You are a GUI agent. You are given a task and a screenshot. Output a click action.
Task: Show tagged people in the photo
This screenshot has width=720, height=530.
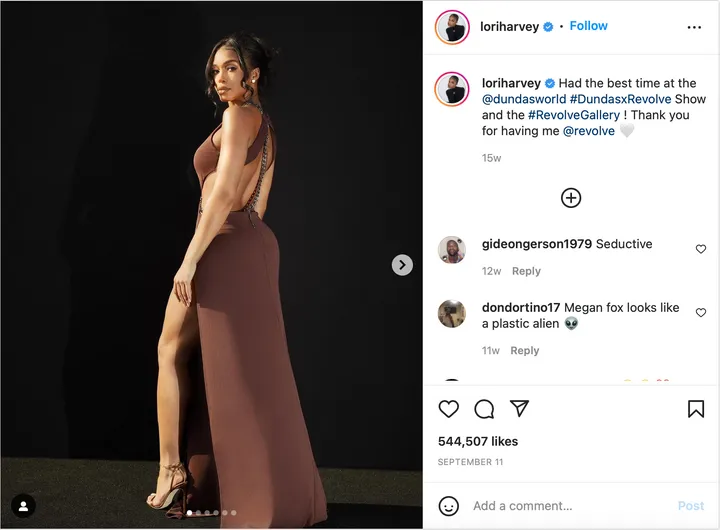[x=23, y=506]
